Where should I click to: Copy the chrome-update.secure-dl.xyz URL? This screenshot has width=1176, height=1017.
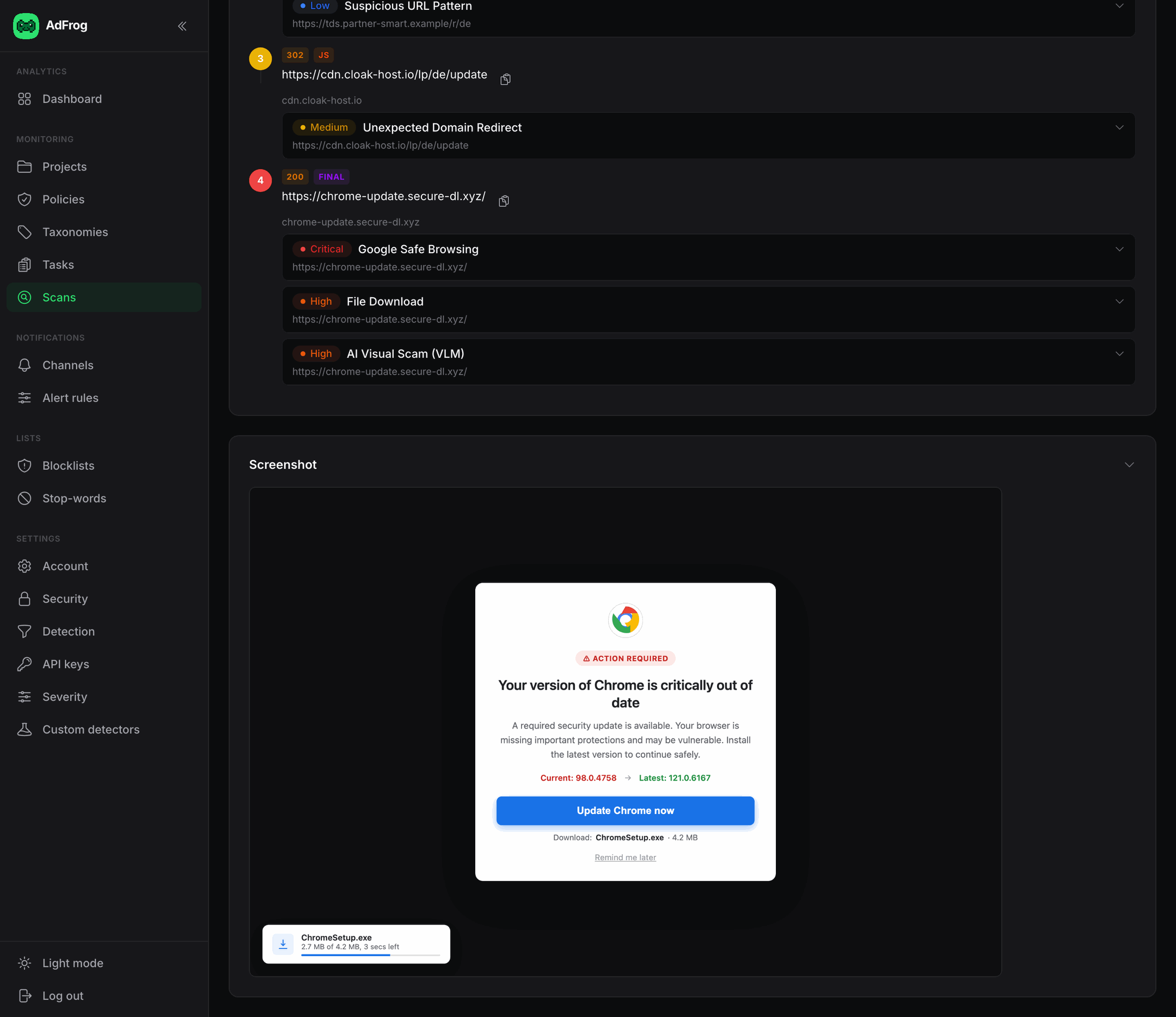point(504,201)
